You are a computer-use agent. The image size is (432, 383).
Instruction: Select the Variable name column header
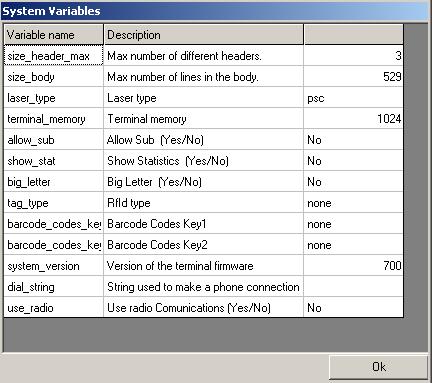(54, 35)
